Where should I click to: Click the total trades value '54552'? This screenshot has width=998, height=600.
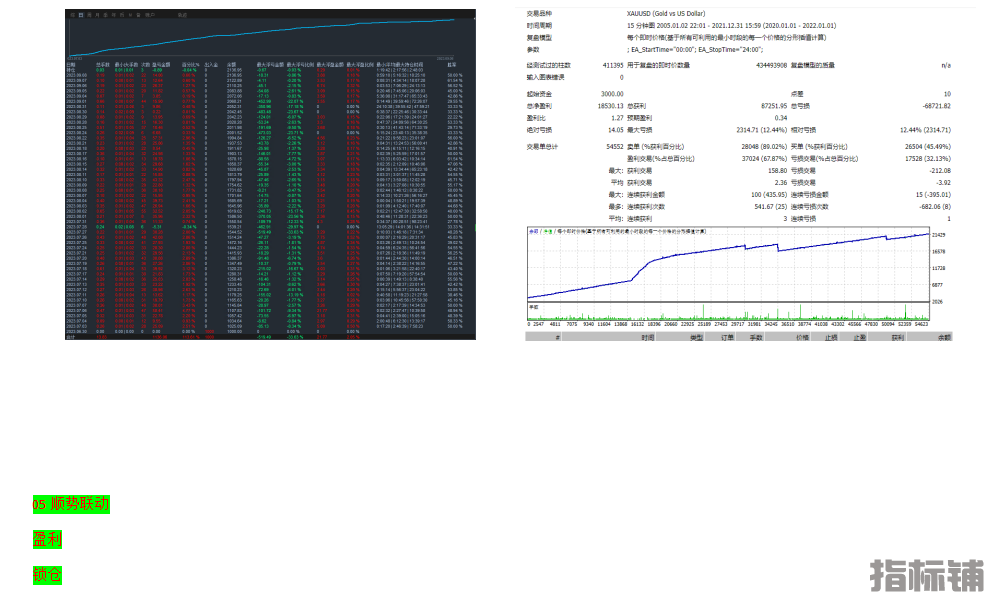click(615, 147)
